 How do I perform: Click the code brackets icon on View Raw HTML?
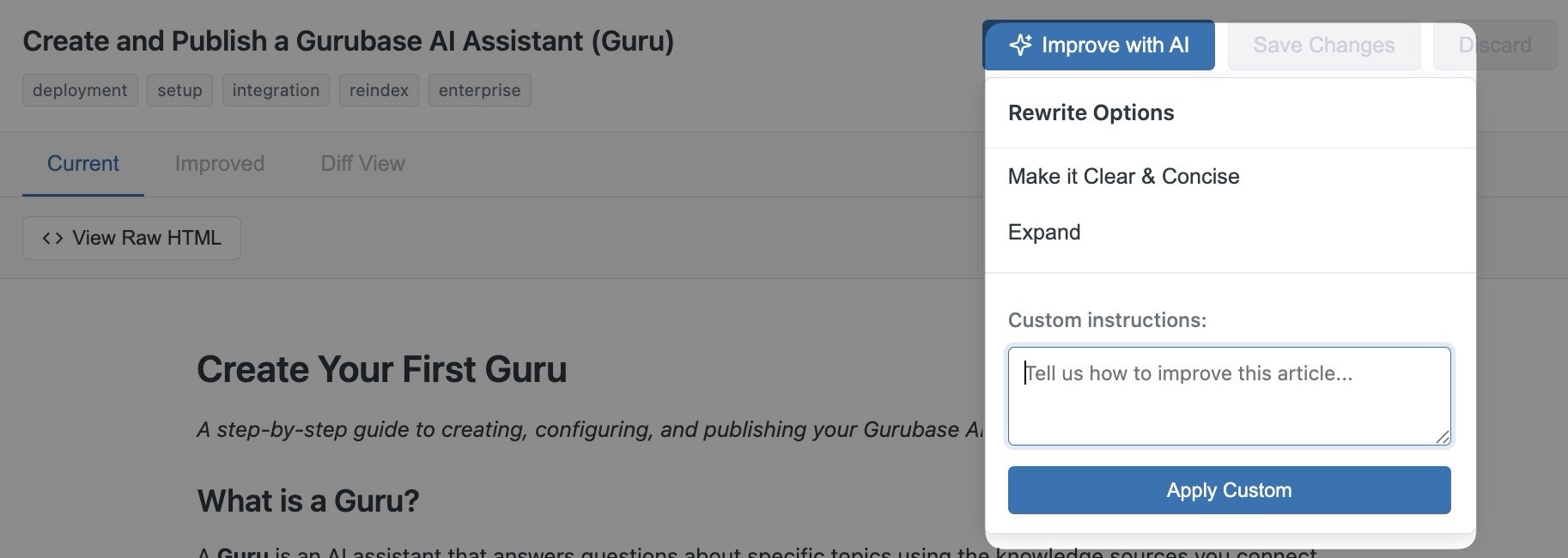52,238
